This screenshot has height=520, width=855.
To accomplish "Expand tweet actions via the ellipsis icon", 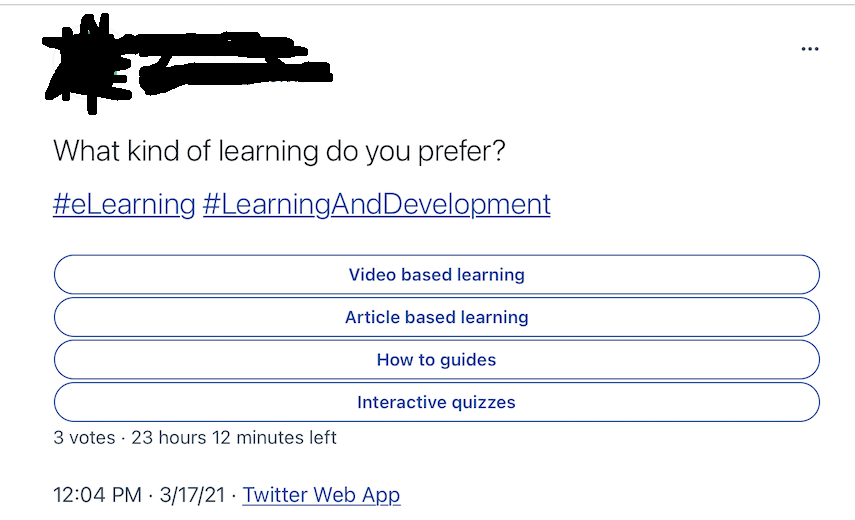I will tap(810, 49).
